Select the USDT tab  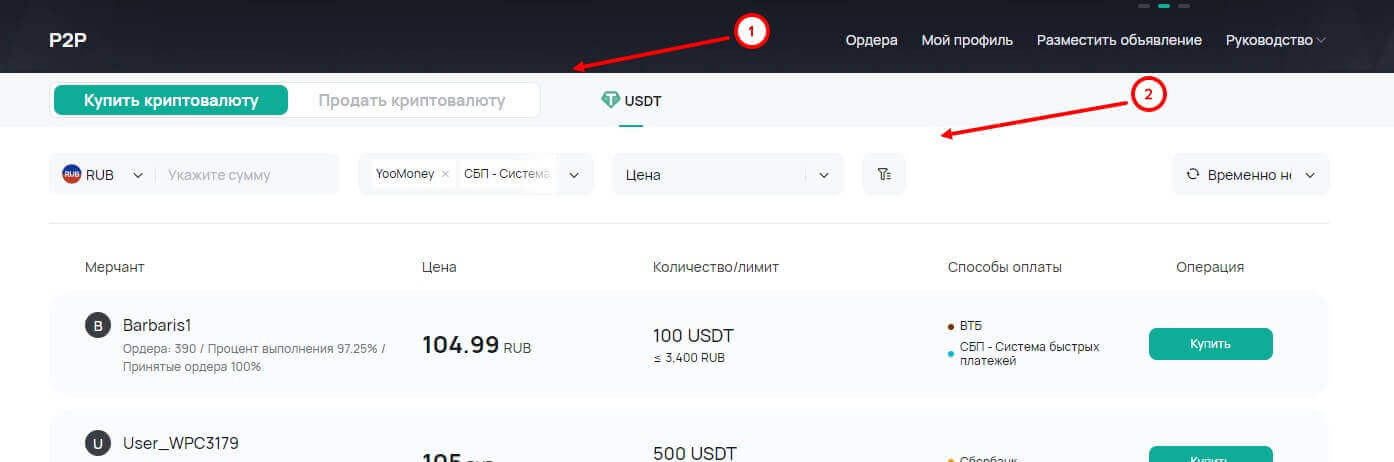click(632, 101)
